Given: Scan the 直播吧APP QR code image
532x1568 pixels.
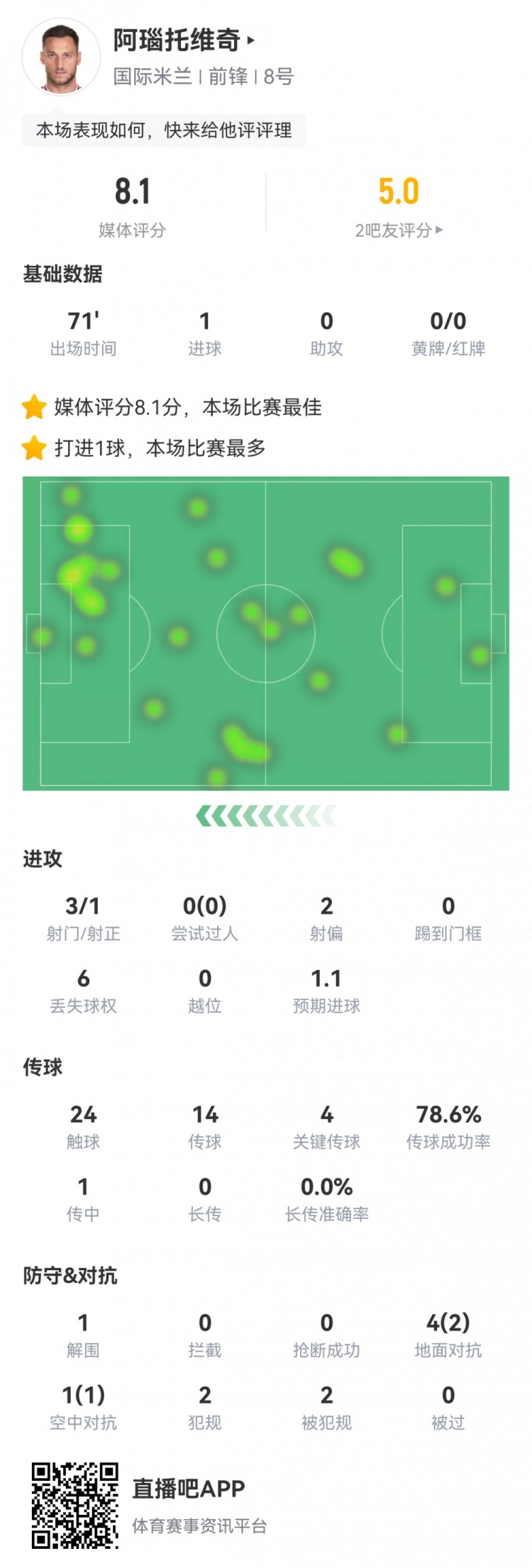Looking at the screenshot, I should [x=74, y=1506].
